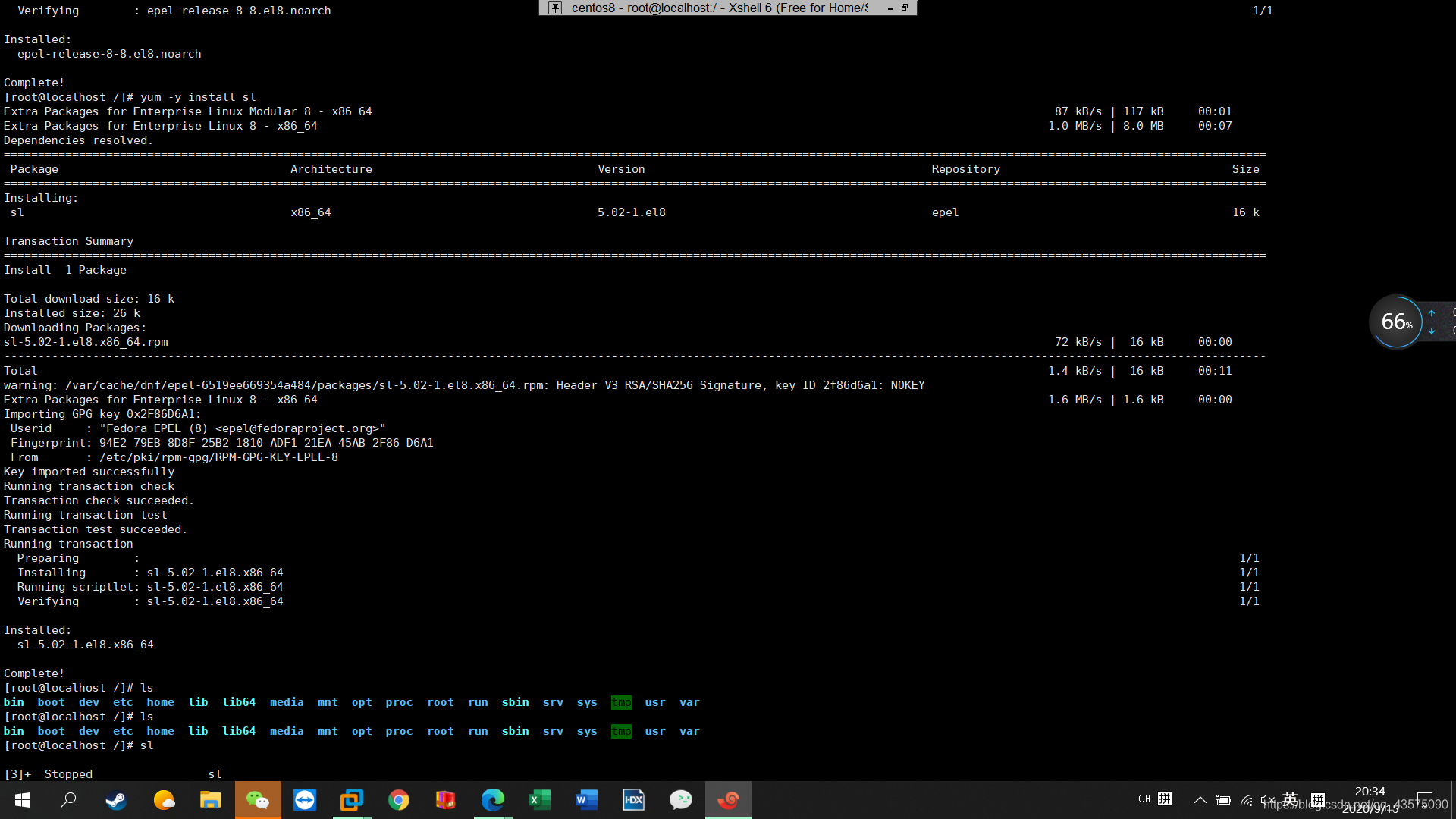Screen dimensions: 1456x819
Task: Open the Windows Start menu
Action: click(23, 800)
